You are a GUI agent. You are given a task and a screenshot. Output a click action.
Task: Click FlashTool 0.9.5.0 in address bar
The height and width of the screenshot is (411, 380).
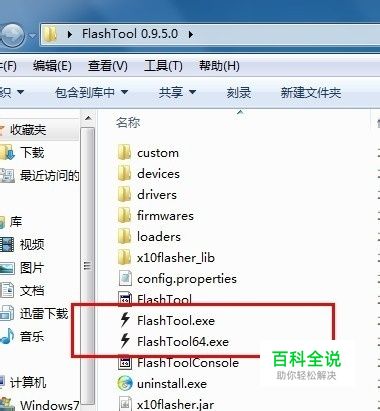[130, 34]
